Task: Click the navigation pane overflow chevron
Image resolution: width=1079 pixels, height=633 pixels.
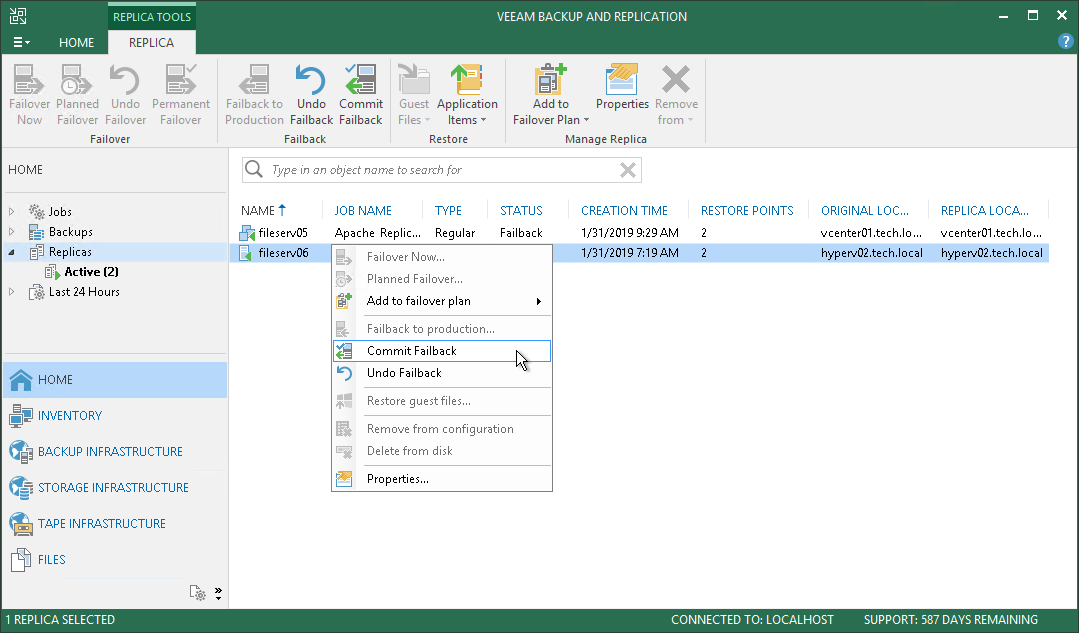Action: pyautogui.click(x=218, y=593)
